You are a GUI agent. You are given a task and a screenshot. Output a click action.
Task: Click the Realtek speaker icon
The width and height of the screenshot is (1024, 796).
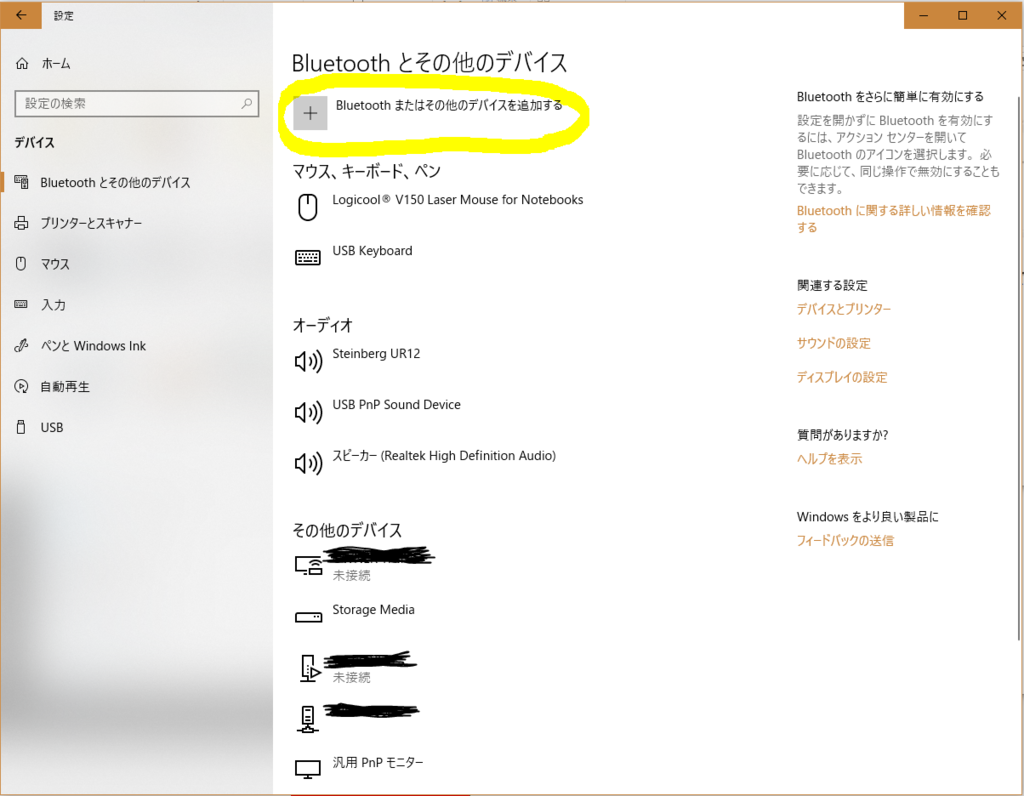pyautogui.click(x=308, y=463)
